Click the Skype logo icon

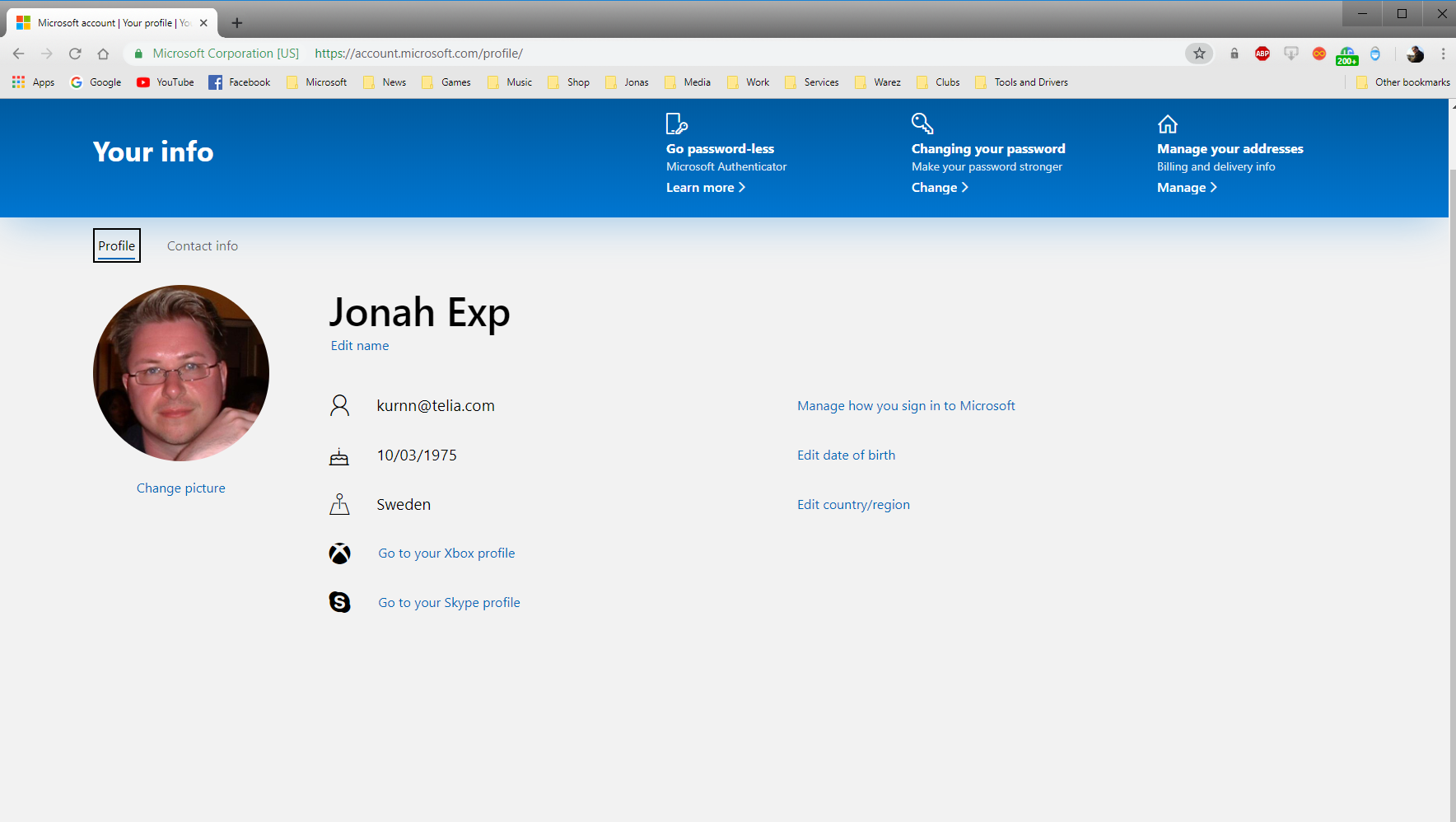[340, 602]
